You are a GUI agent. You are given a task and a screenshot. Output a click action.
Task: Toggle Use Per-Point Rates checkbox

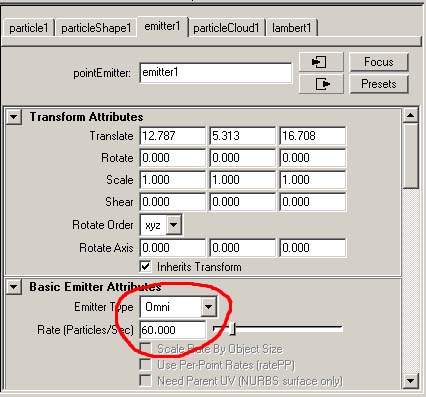click(146, 364)
